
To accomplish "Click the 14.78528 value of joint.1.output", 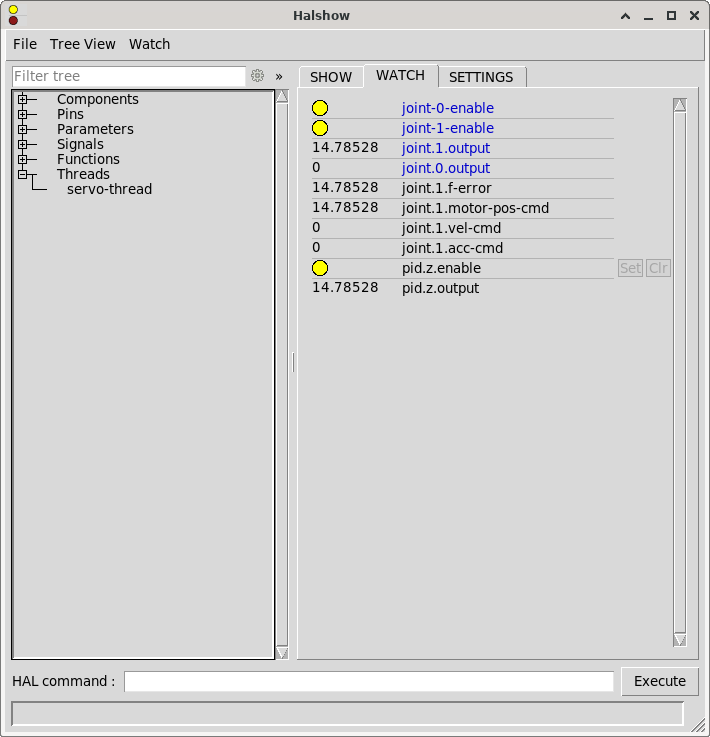I will pos(345,148).
